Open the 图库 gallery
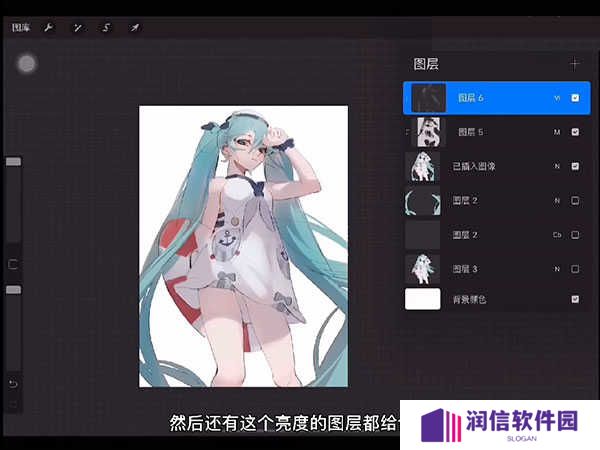The image size is (600, 450). [21, 28]
